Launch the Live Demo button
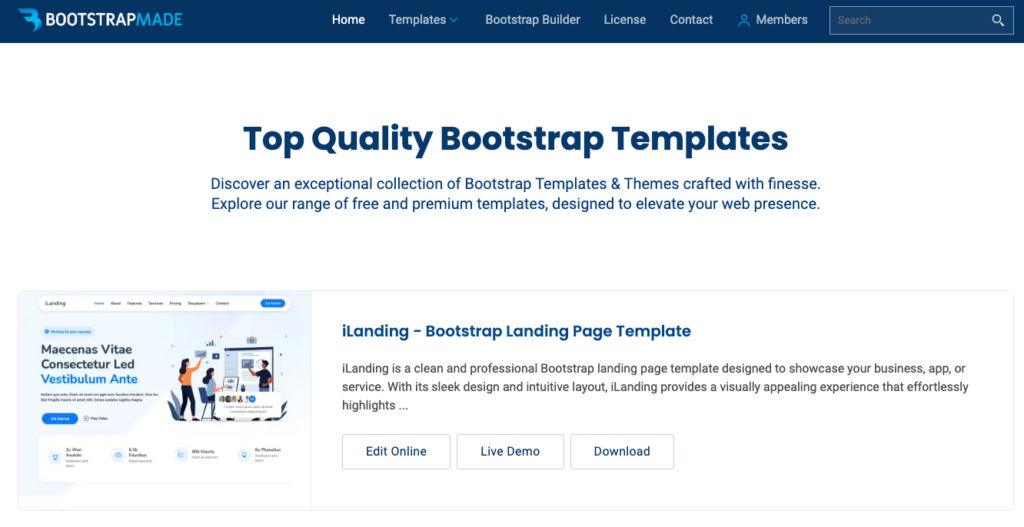Image resolution: width=1024 pixels, height=527 pixels. point(510,451)
